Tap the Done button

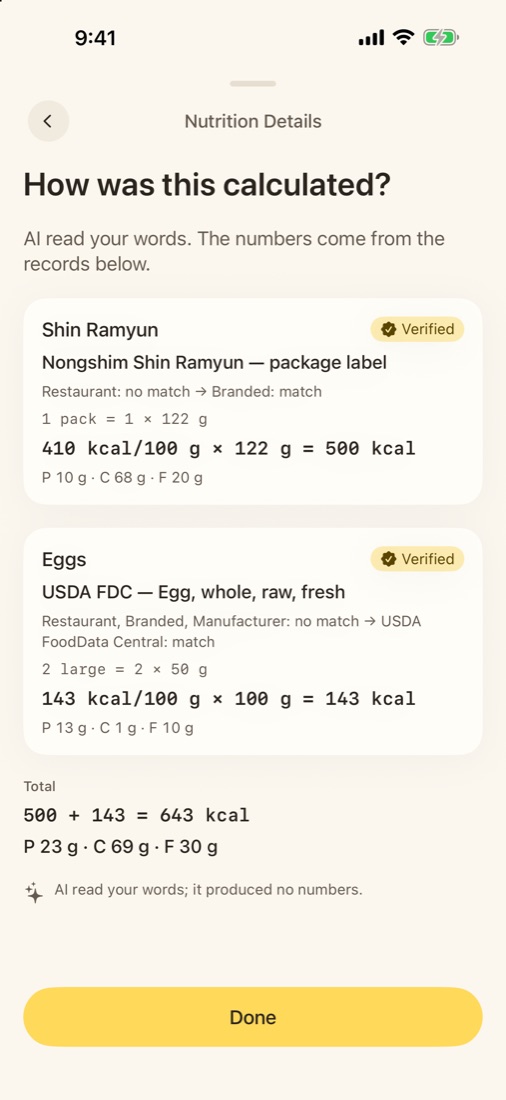[253, 1017]
